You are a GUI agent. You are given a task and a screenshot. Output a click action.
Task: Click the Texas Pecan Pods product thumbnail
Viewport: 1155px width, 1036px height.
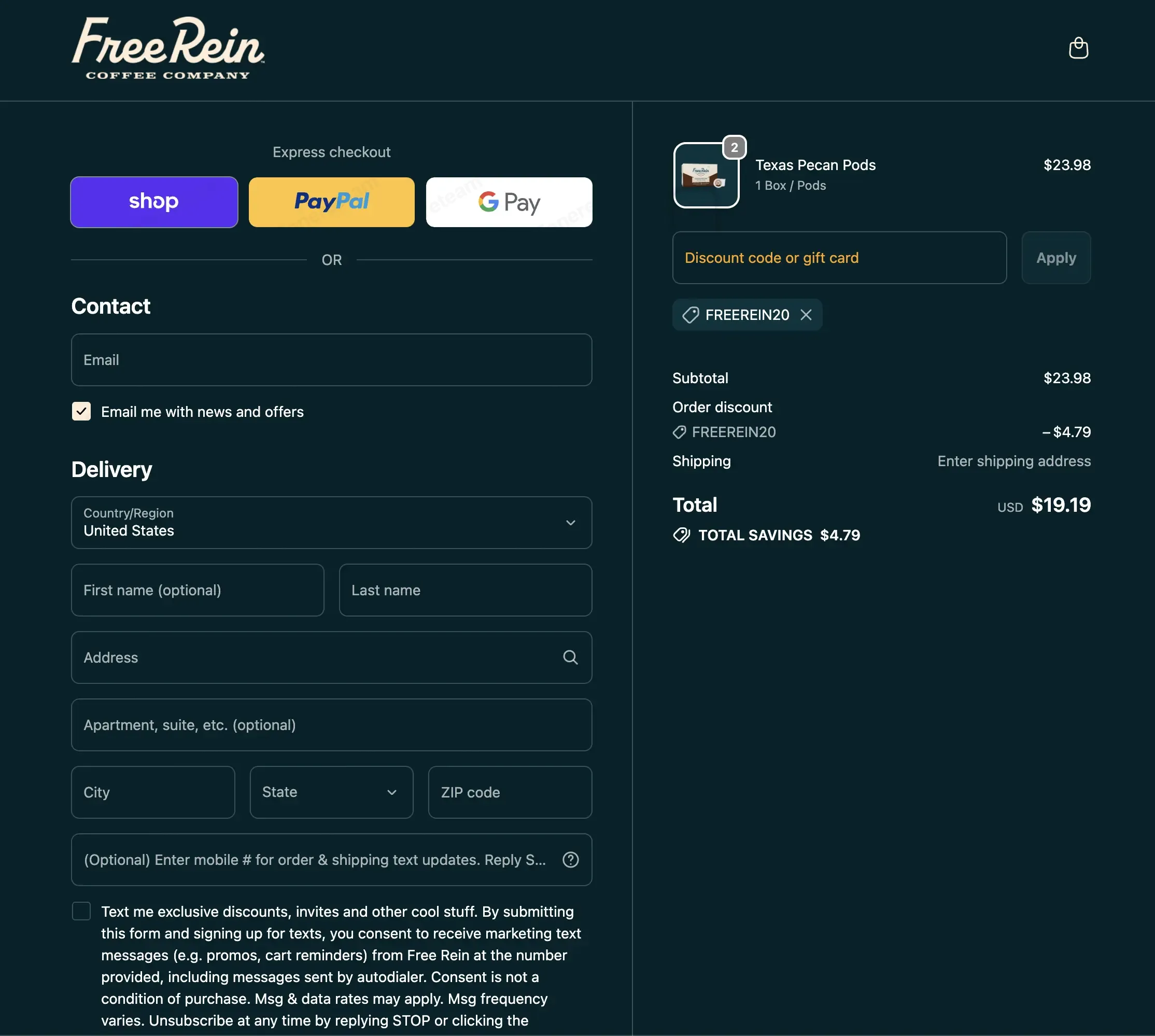[x=706, y=175]
